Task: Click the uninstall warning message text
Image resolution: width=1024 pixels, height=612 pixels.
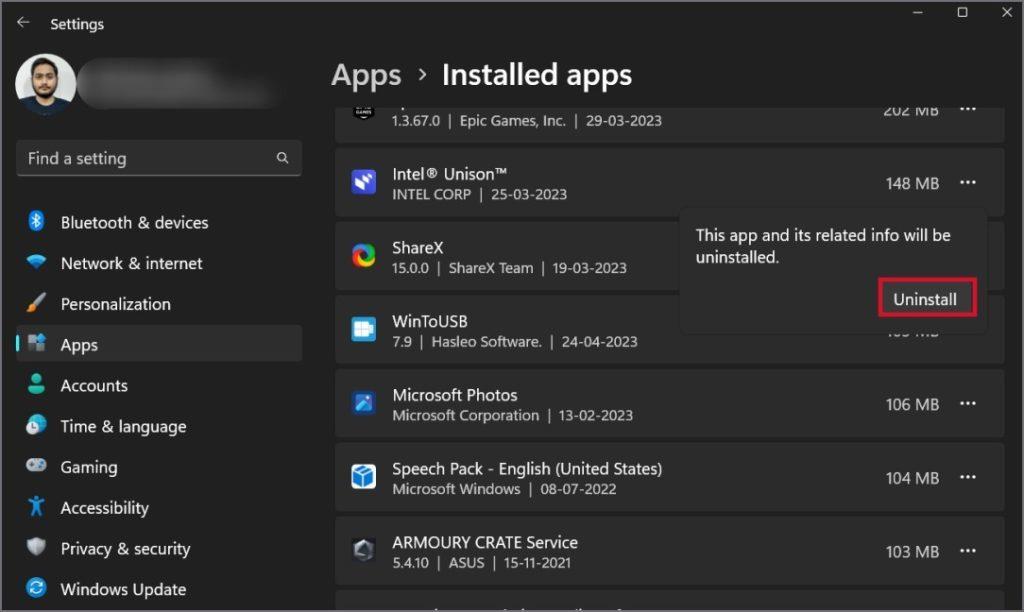Action: (823, 246)
